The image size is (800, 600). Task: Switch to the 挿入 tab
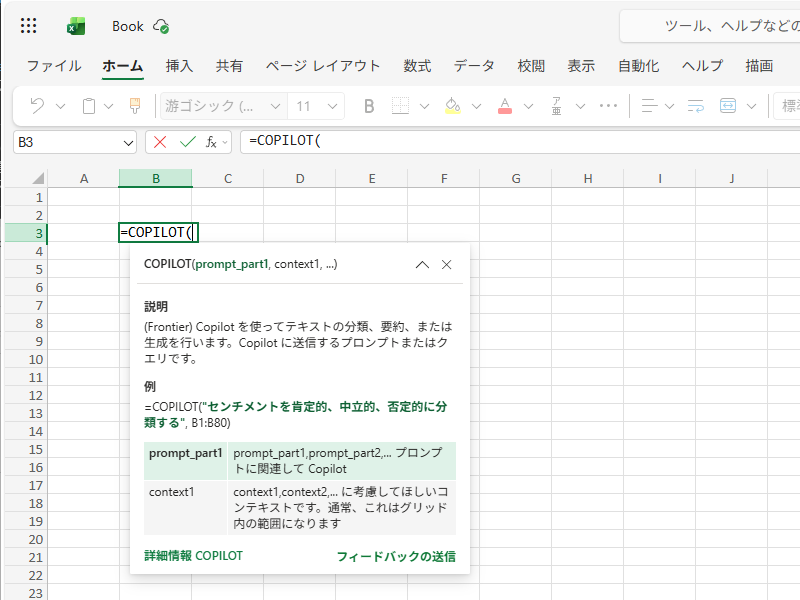[179, 66]
